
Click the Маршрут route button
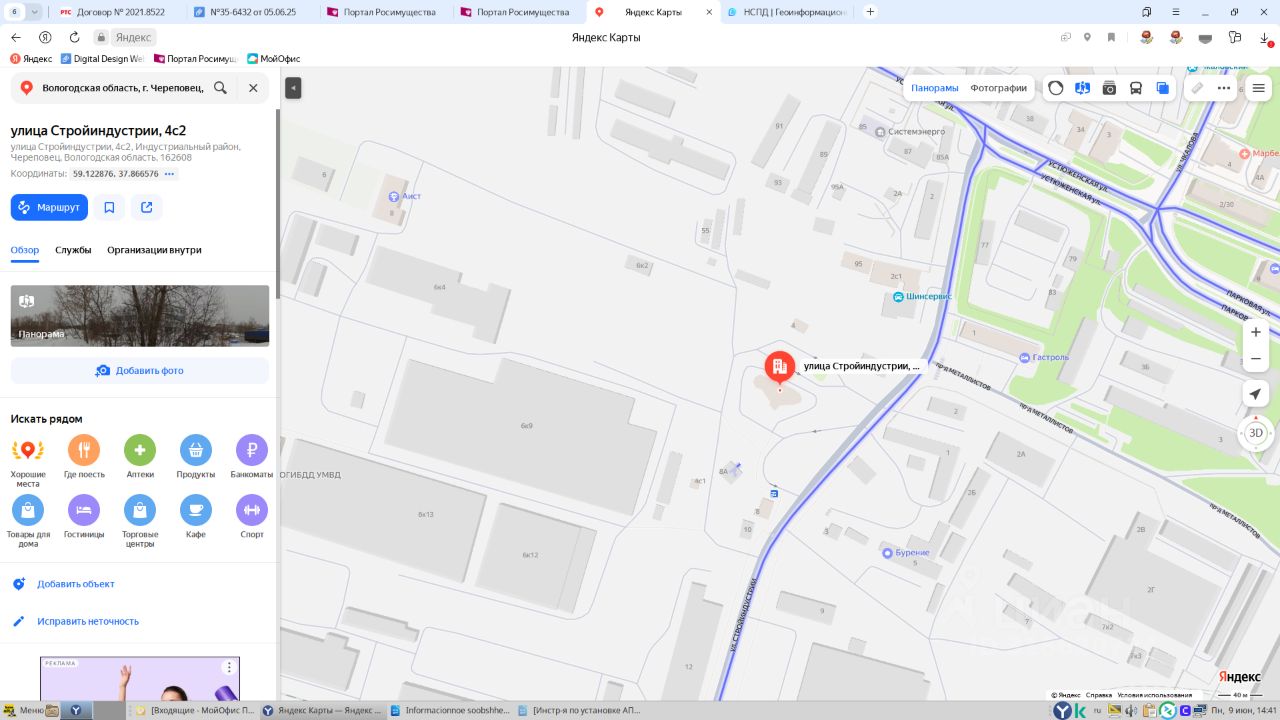pyautogui.click(x=49, y=207)
